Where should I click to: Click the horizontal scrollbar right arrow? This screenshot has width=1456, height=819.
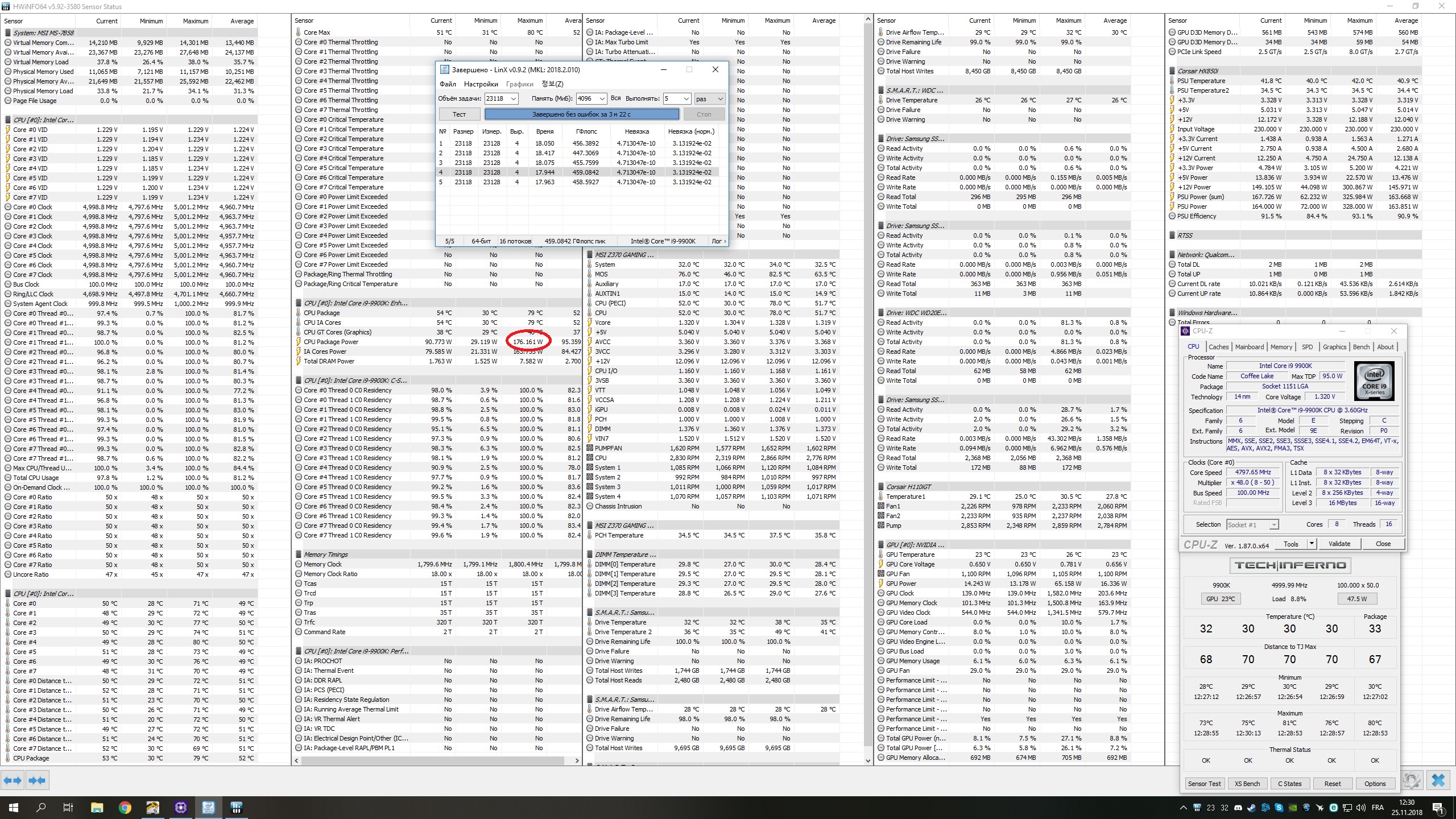pos(577,760)
